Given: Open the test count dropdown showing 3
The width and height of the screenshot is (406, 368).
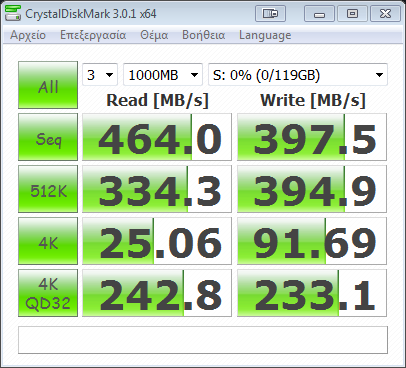Looking at the screenshot, I should pos(100,75).
